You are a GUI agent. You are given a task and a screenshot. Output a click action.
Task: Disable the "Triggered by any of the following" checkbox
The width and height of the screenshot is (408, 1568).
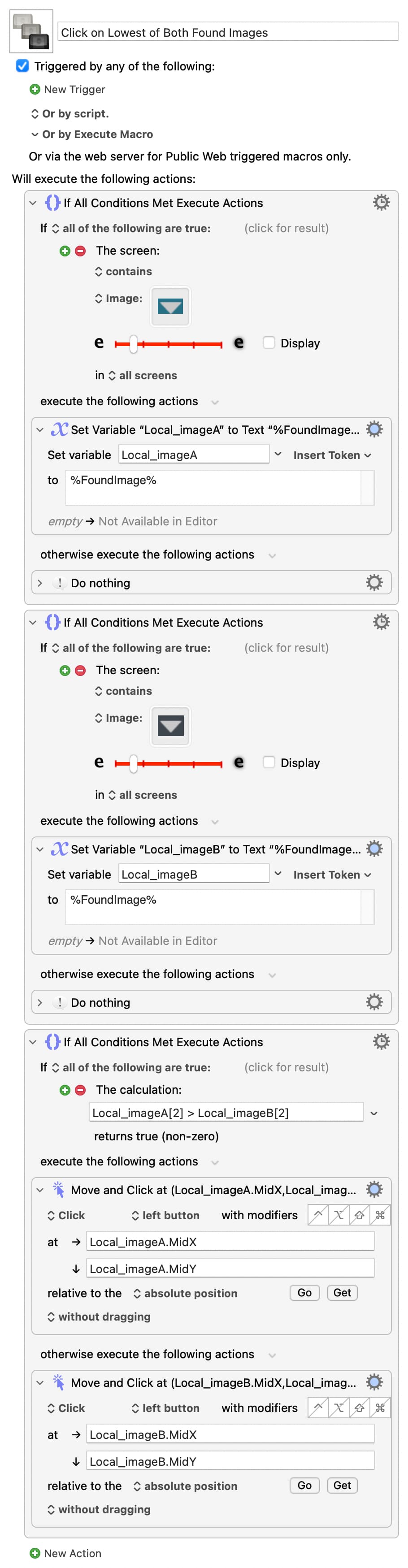[x=22, y=66]
